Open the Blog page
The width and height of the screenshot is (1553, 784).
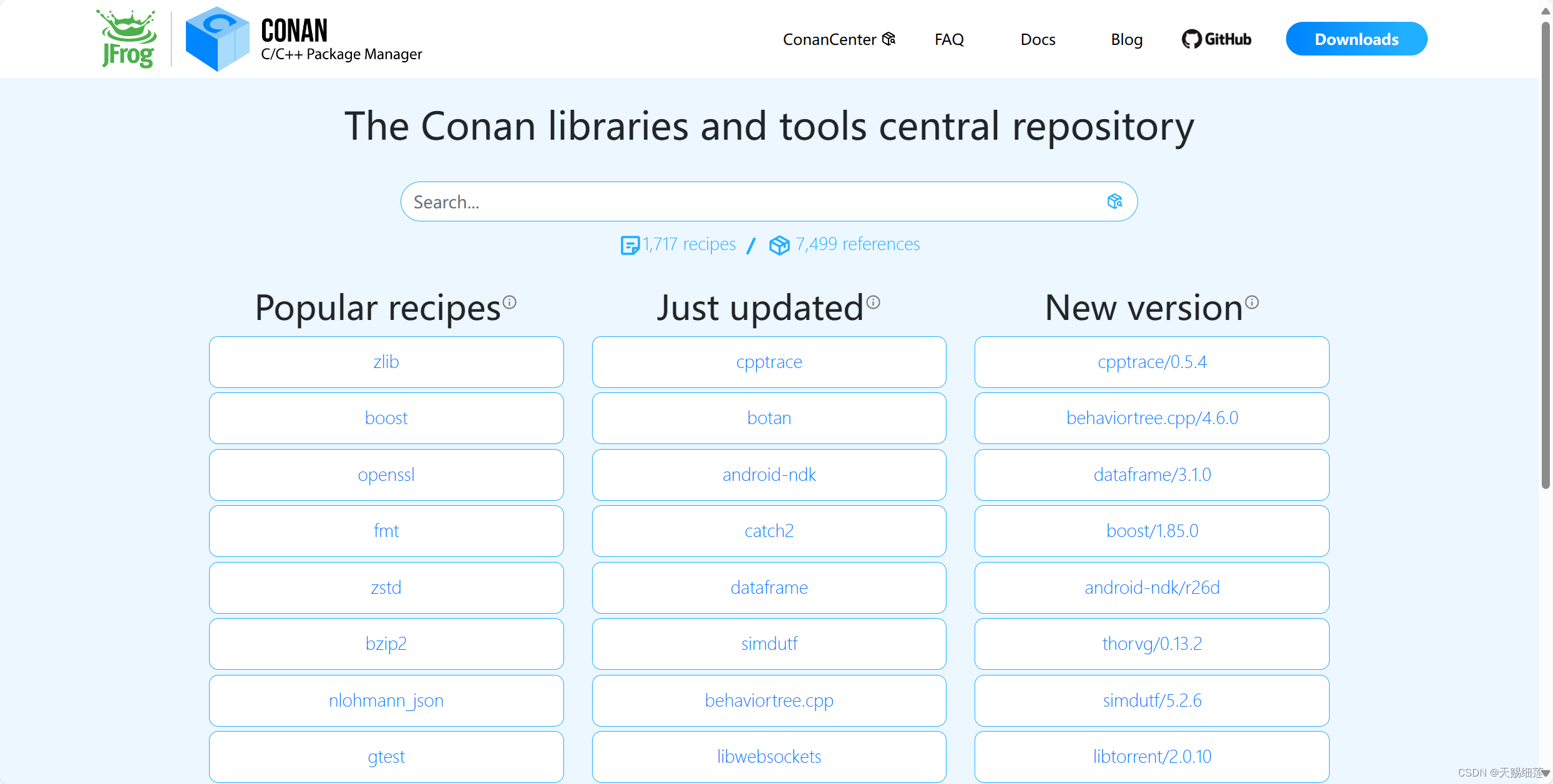coord(1126,39)
